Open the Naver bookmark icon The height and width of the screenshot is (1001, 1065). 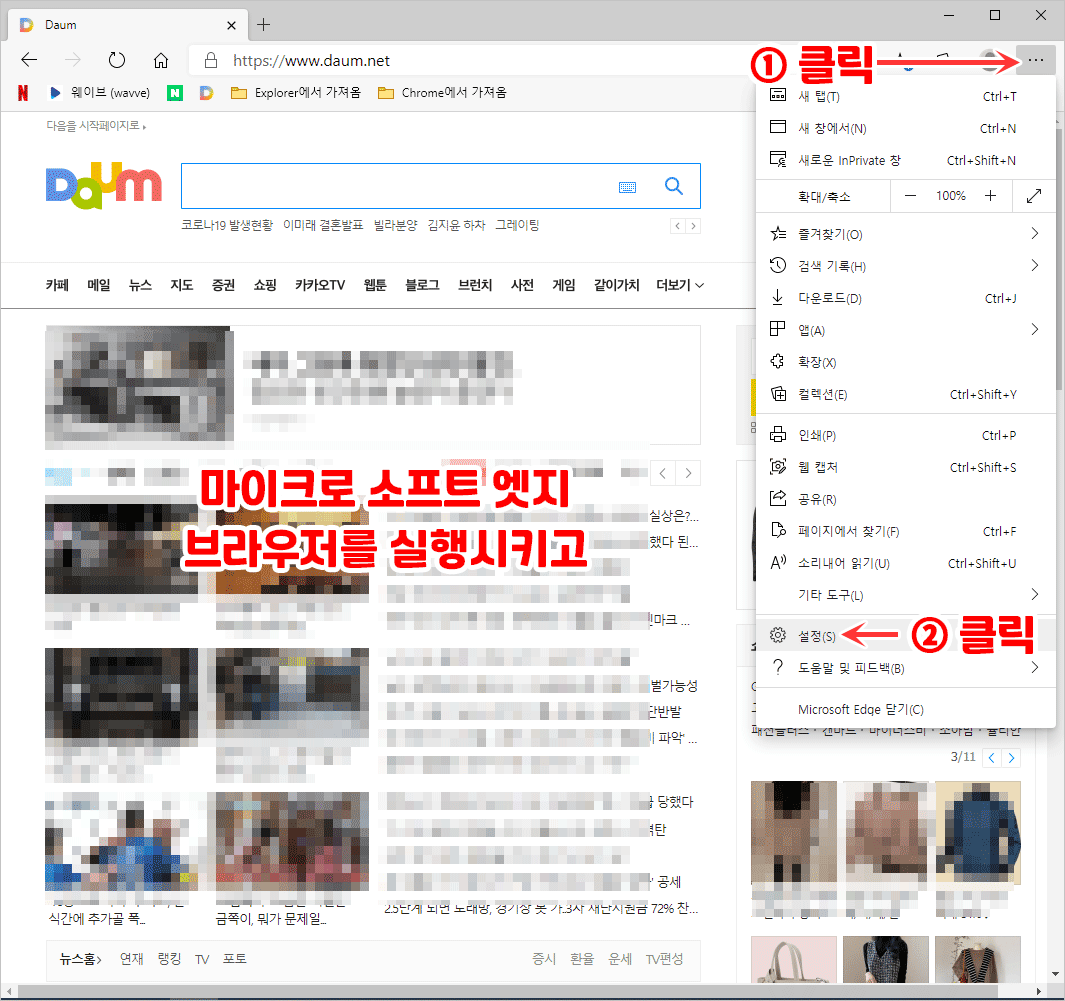pos(175,92)
